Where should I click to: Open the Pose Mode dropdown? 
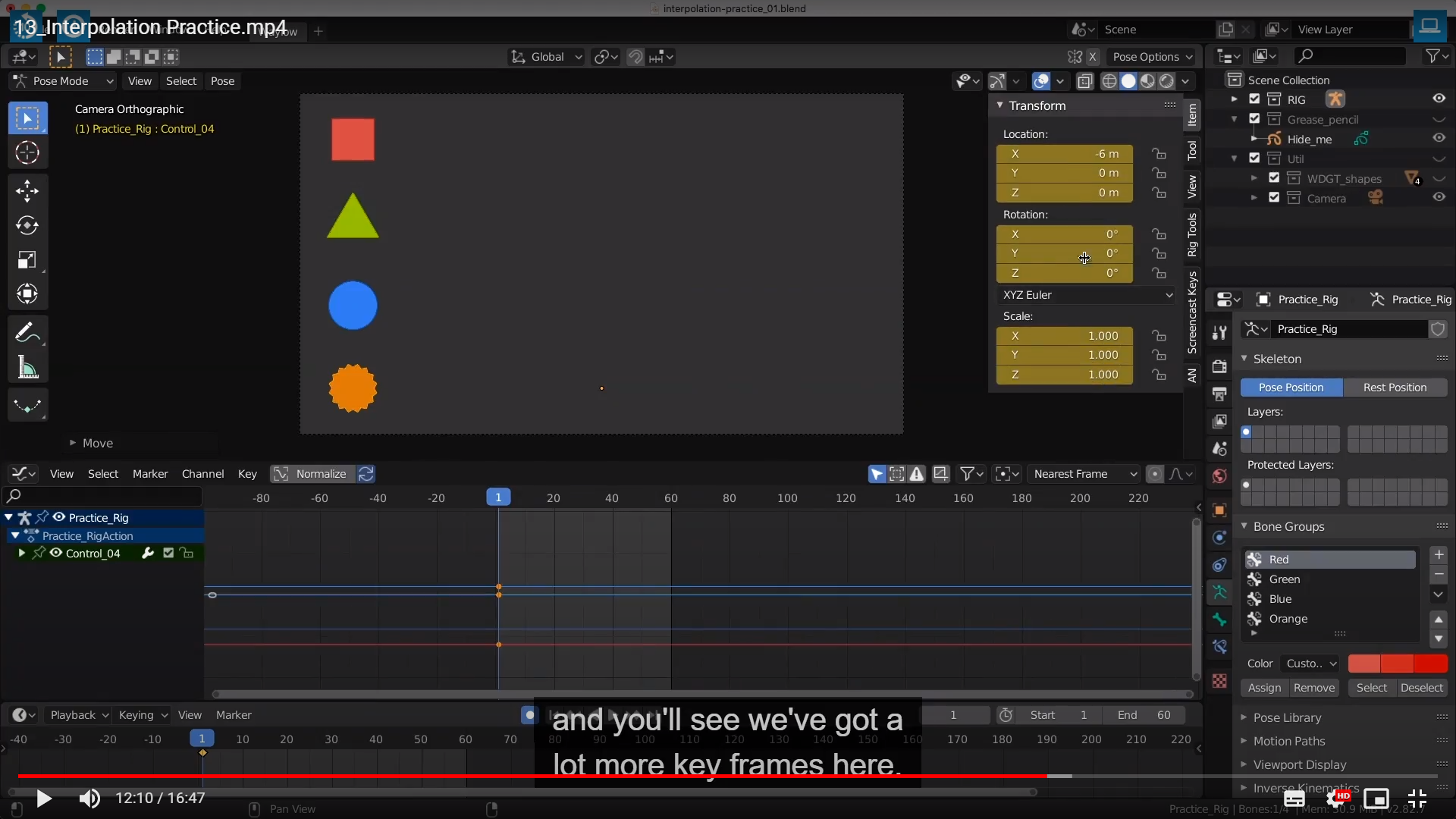(x=64, y=81)
